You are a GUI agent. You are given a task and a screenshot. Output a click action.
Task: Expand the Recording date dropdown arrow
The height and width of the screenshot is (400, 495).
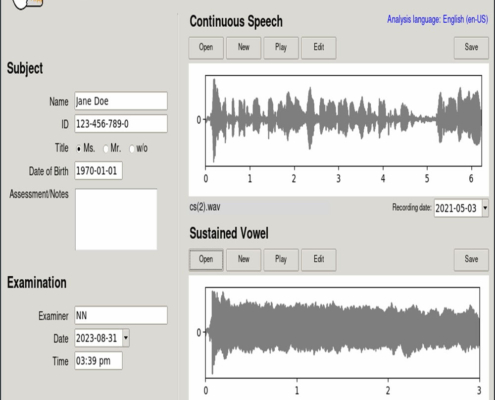tap(485, 208)
